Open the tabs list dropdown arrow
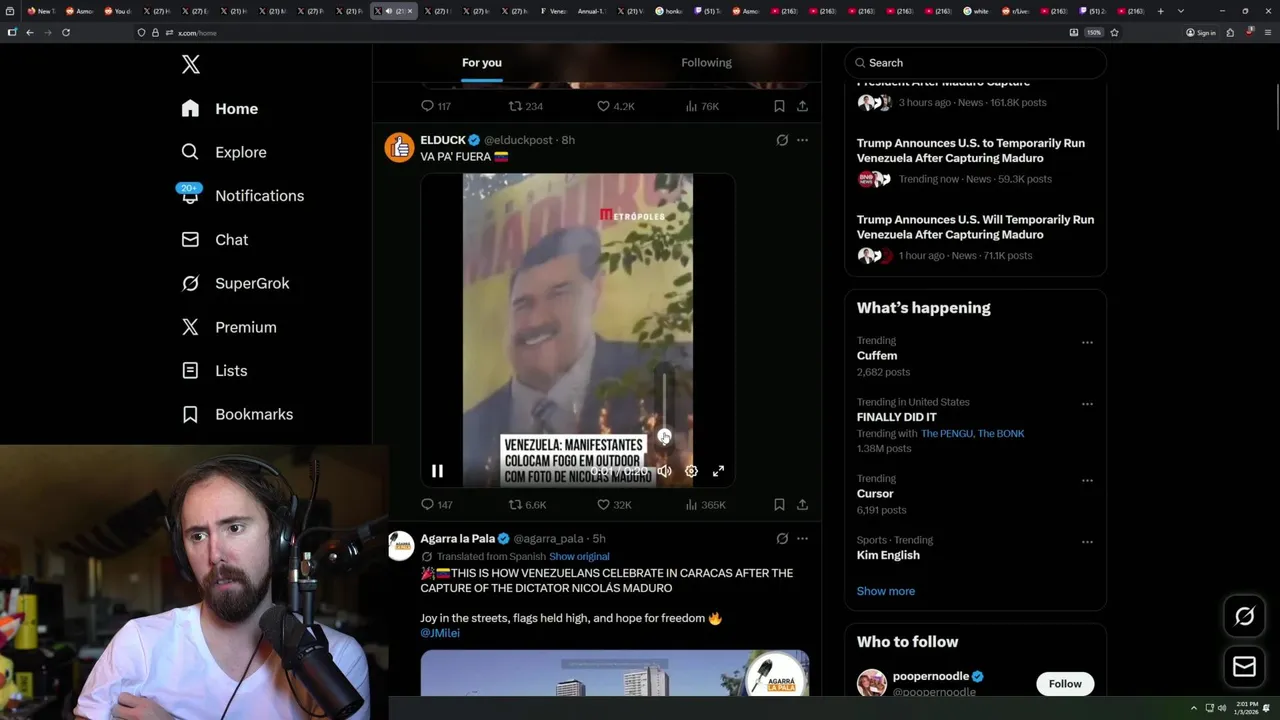 [x=1181, y=11]
